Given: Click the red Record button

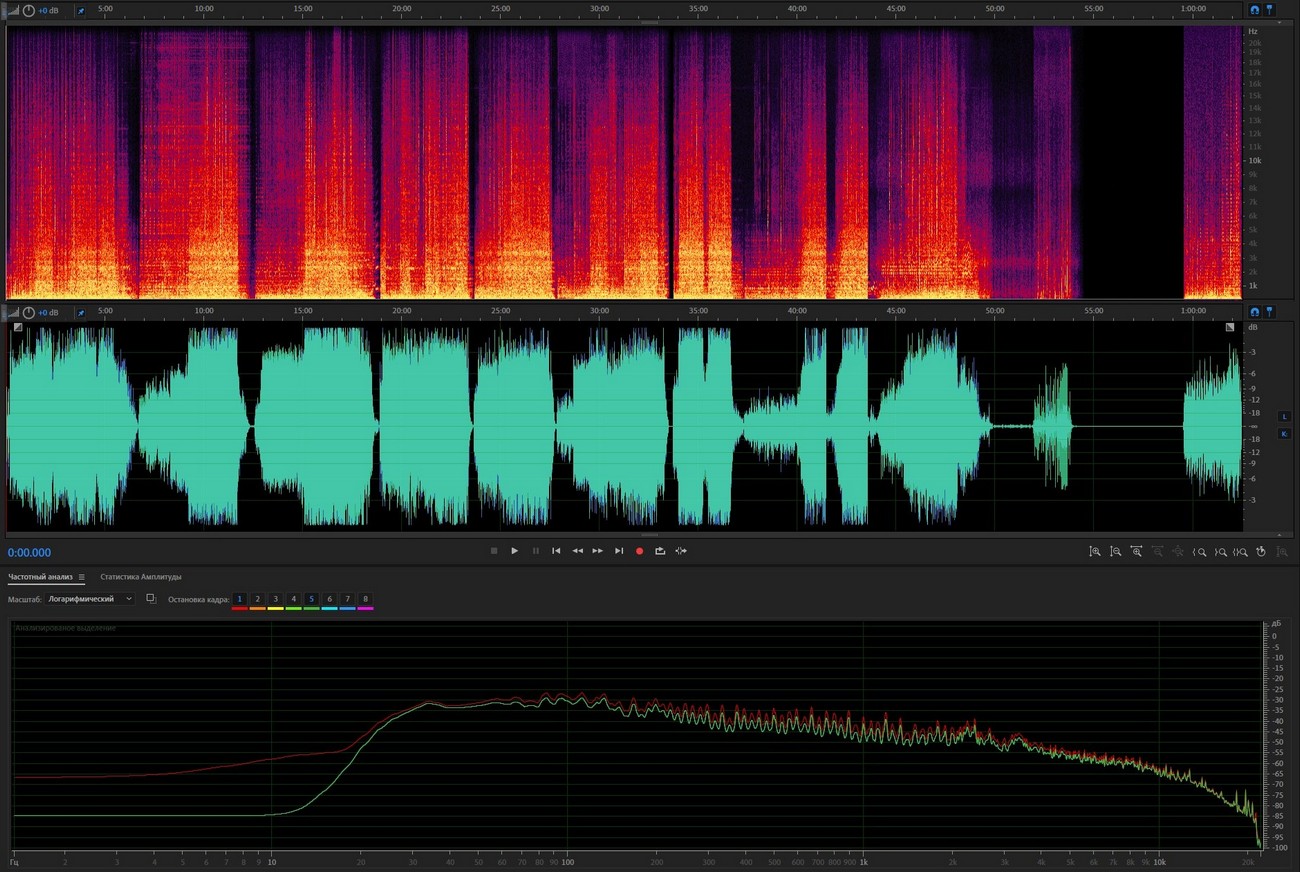Looking at the screenshot, I should pyautogui.click(x=639, y=551).
